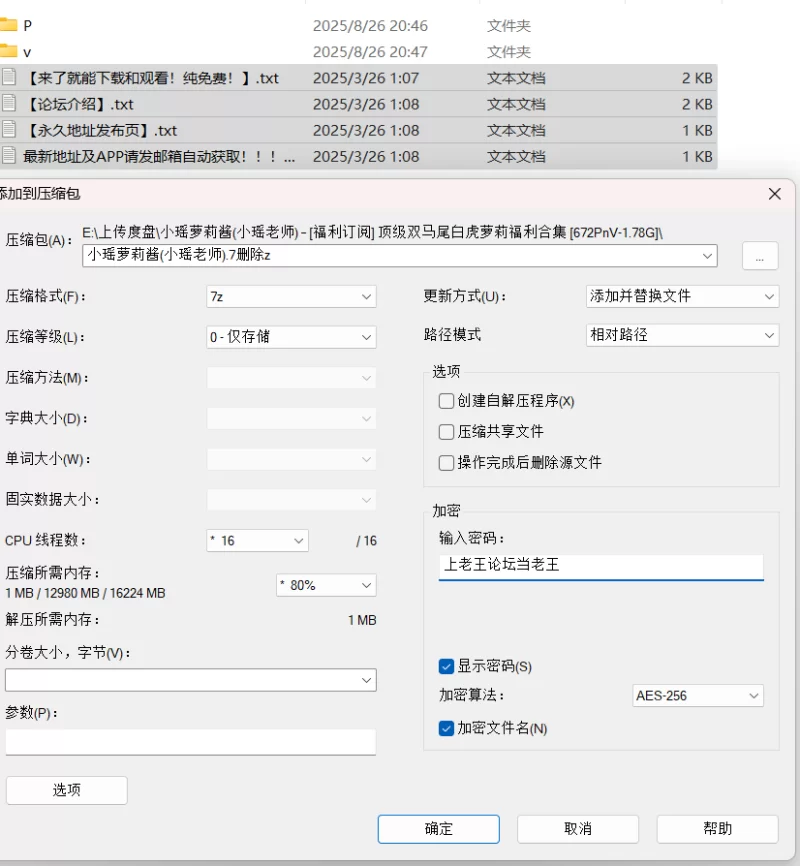Click the date 2025/8/26 20:46
This screenshot has height=866, width=800.
[370, 25]
